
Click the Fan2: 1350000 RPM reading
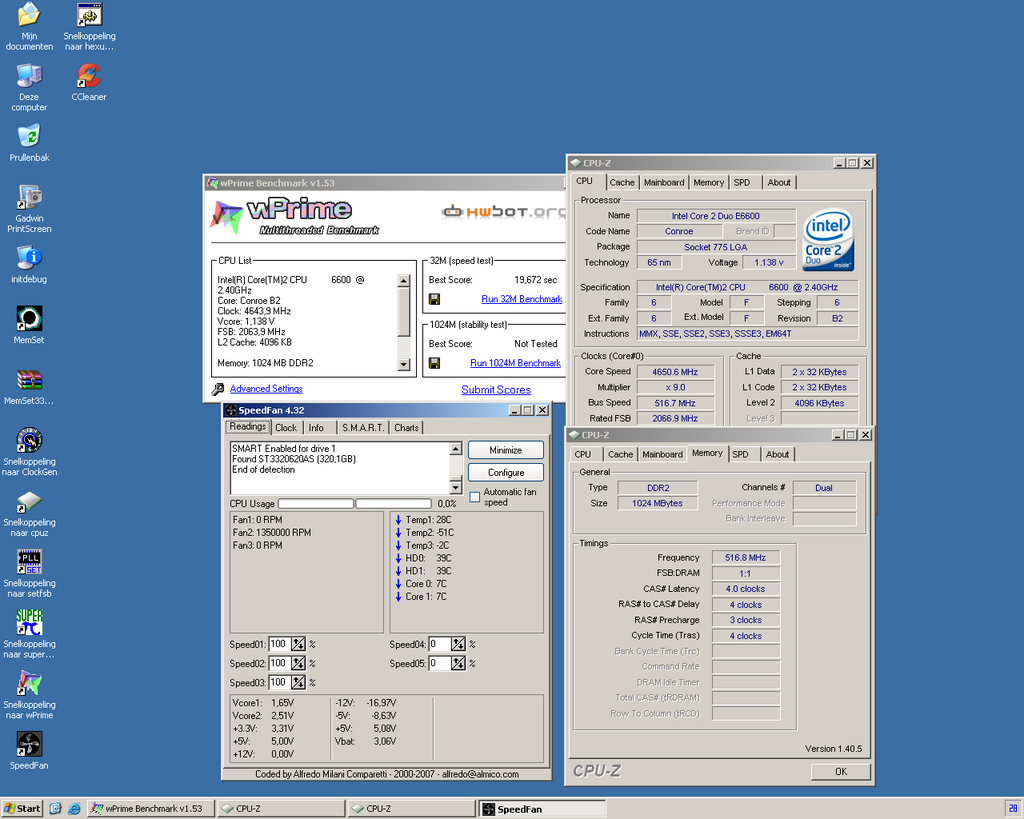point(272,533)
